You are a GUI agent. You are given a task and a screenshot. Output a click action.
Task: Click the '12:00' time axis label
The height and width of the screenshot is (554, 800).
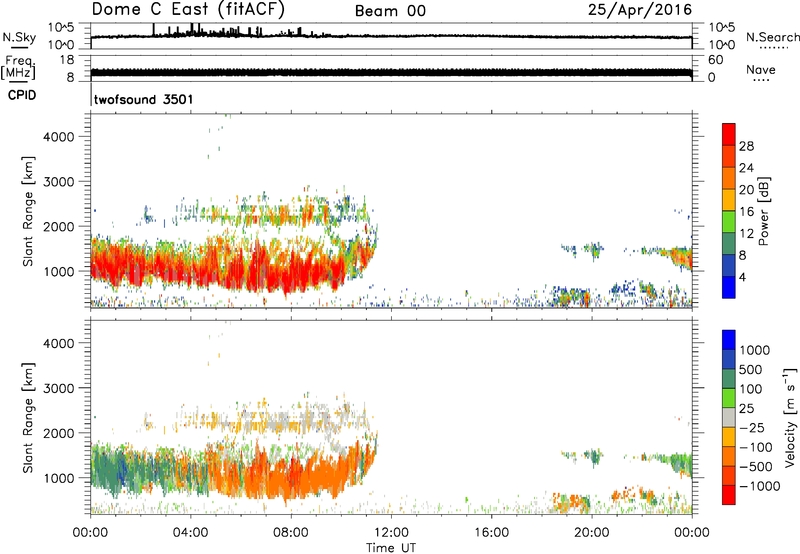(x=391, y=533)
